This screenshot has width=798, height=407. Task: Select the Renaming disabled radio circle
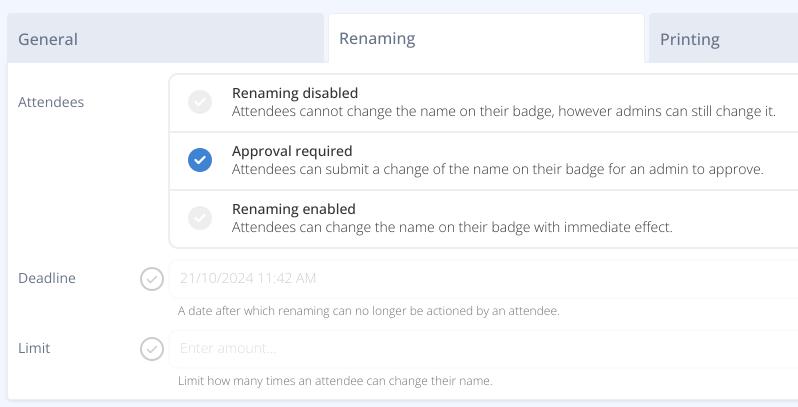point(200,102)
